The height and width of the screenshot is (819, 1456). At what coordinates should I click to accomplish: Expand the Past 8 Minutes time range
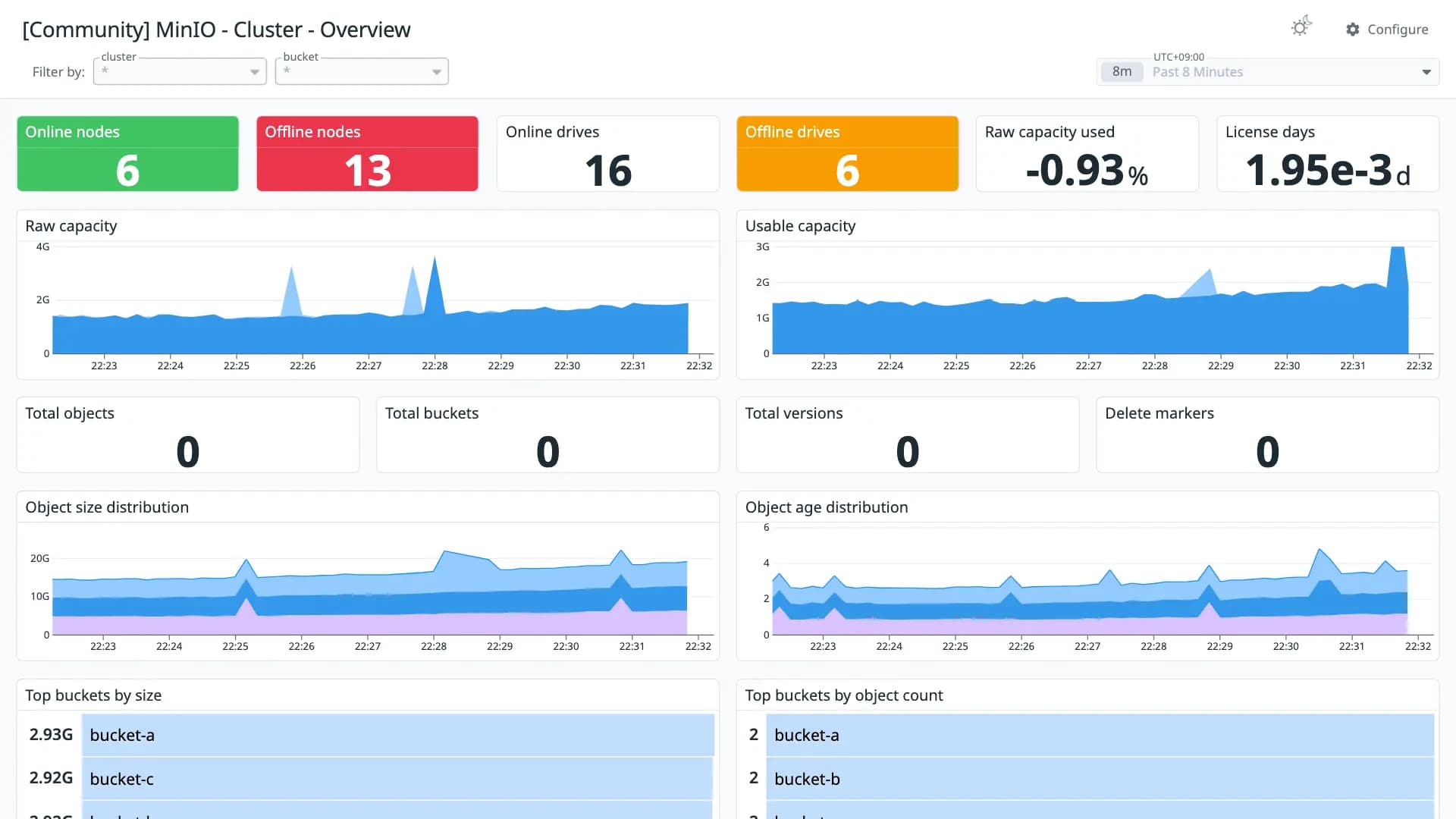pyautogui.click(x=1268, y=72)
